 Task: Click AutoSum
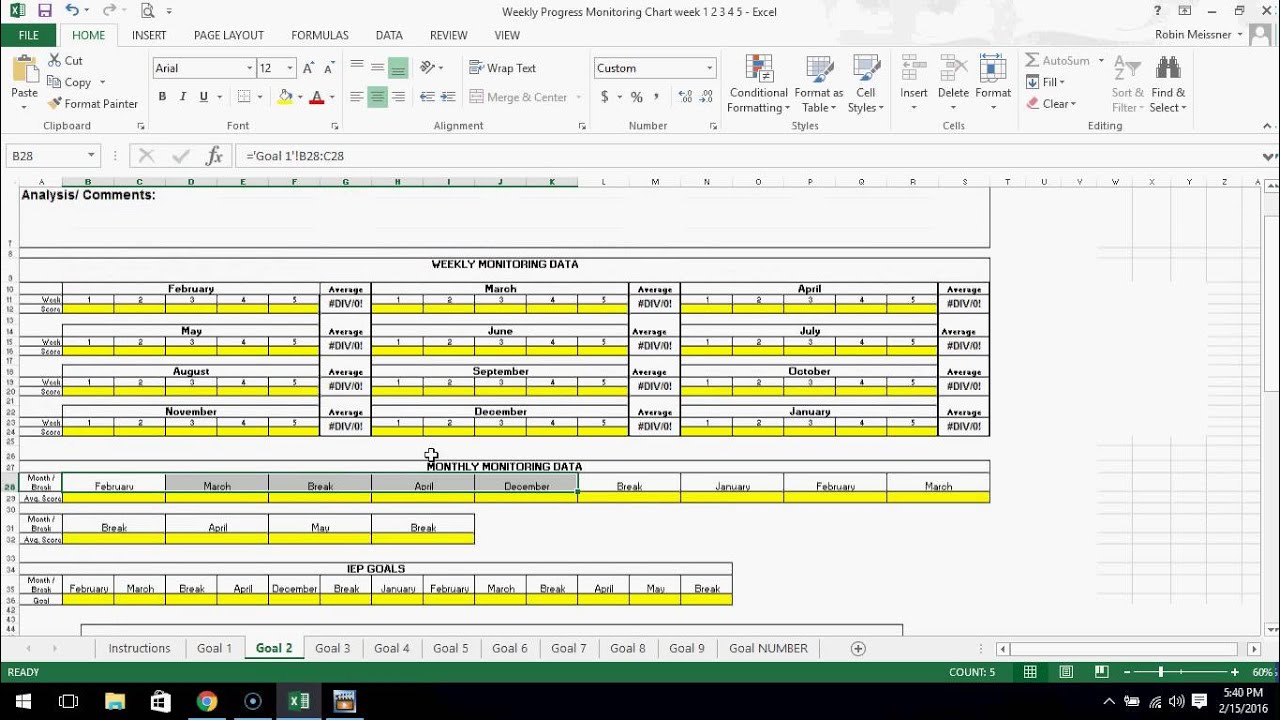click(x=1058, y=61)
